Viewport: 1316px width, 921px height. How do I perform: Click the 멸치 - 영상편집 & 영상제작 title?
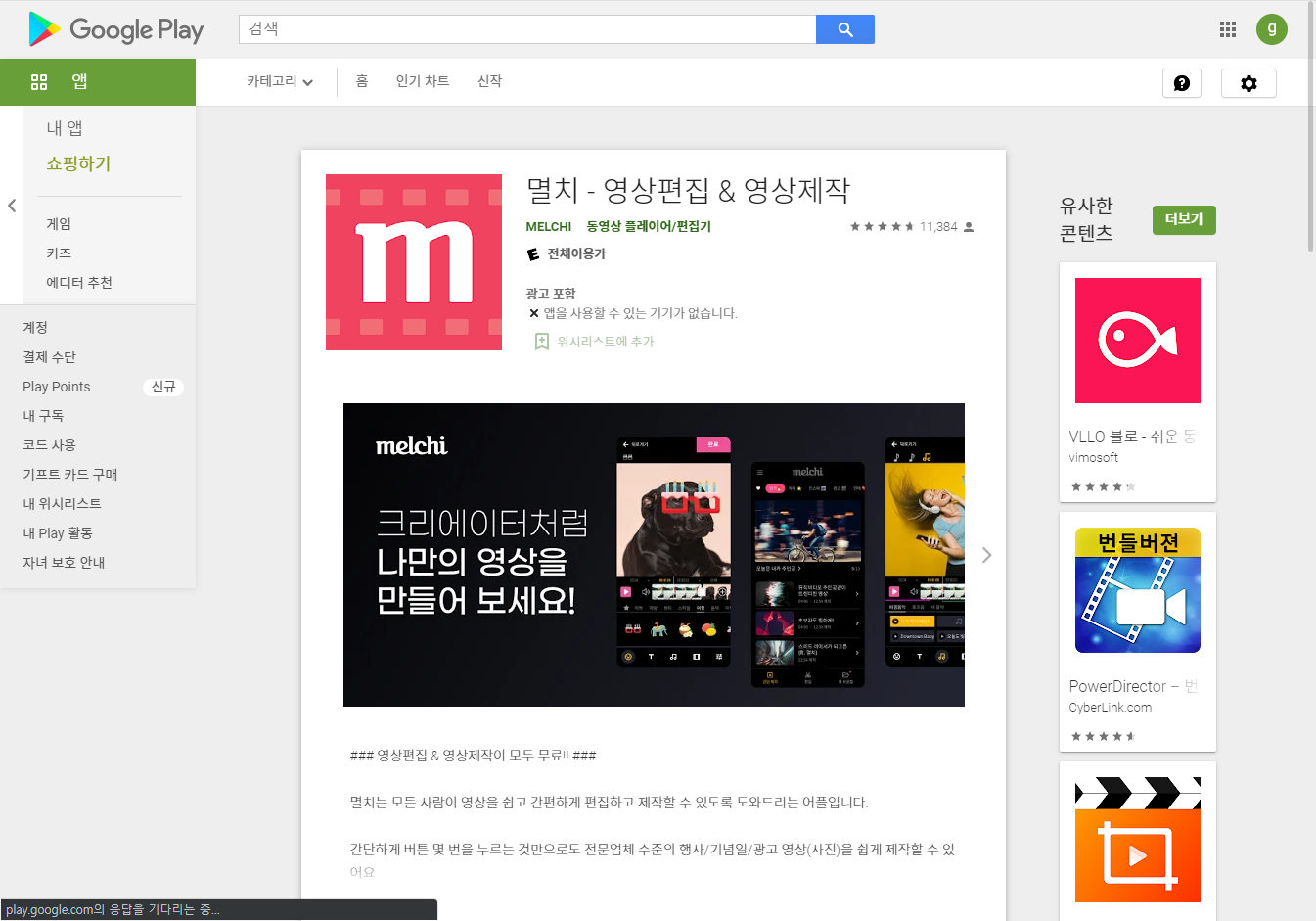(689, 190)
